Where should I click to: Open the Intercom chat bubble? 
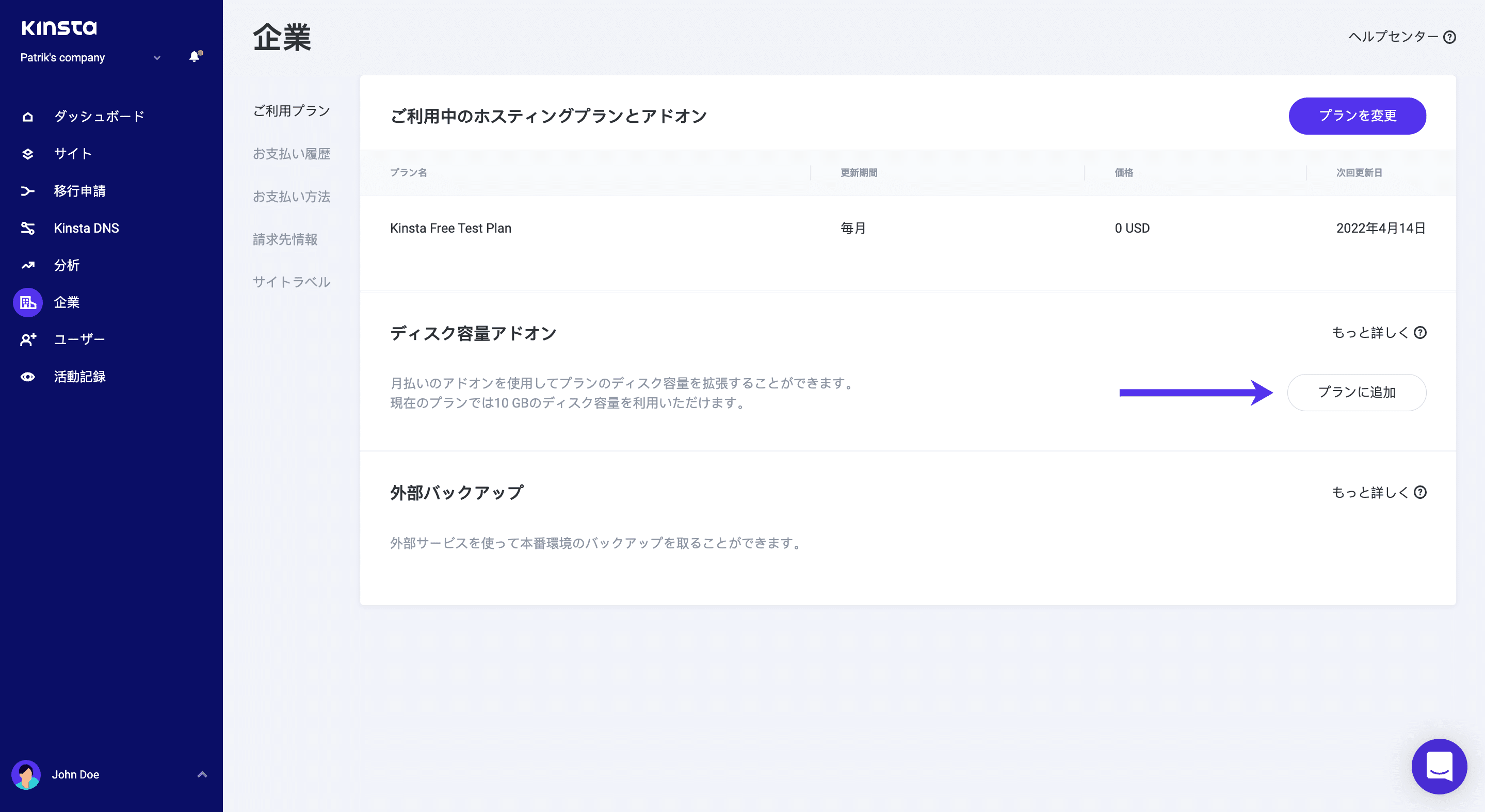pyautogui.click(x=1440, y=767)
